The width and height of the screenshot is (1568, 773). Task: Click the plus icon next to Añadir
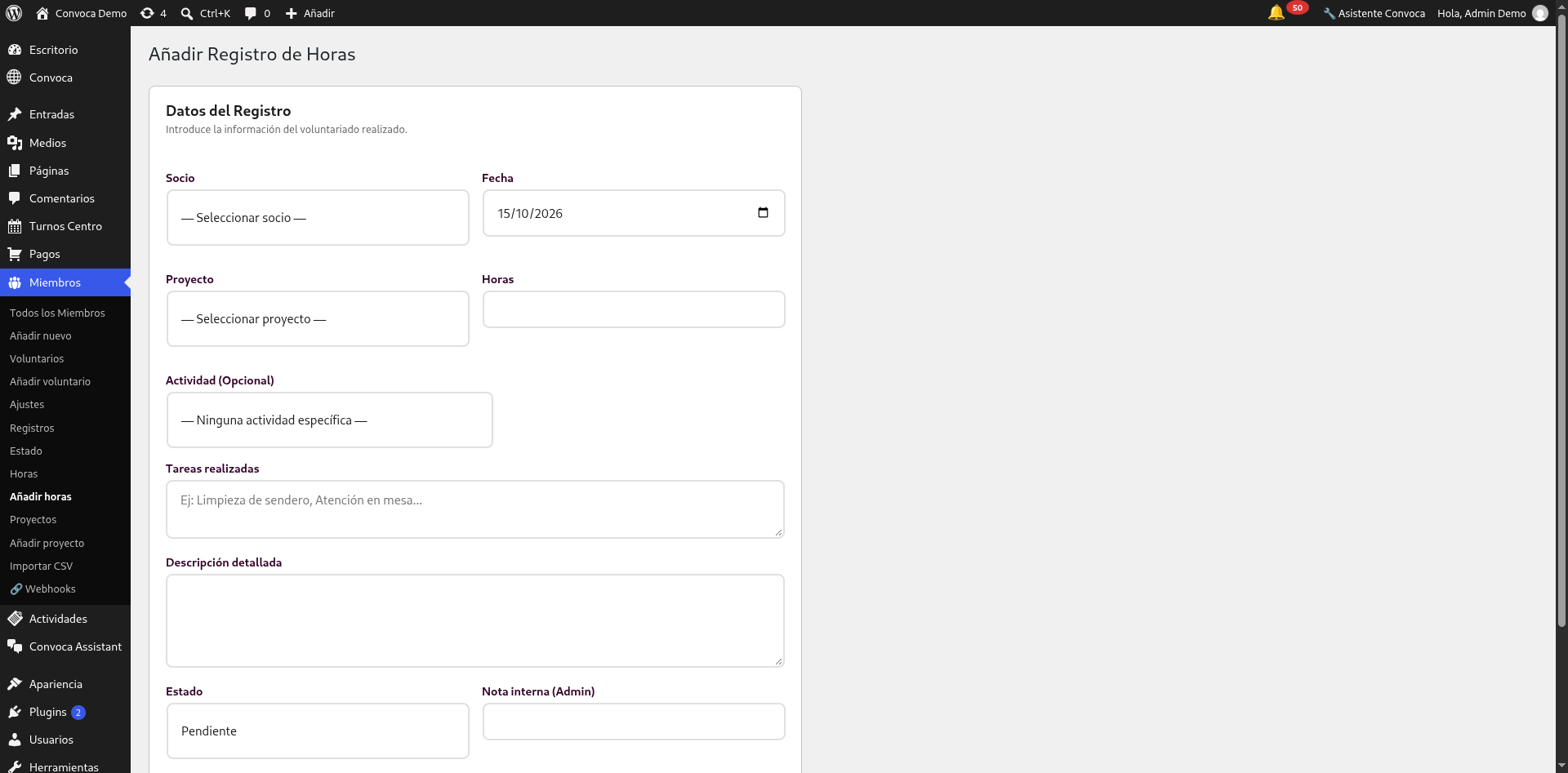click(291, 13)
